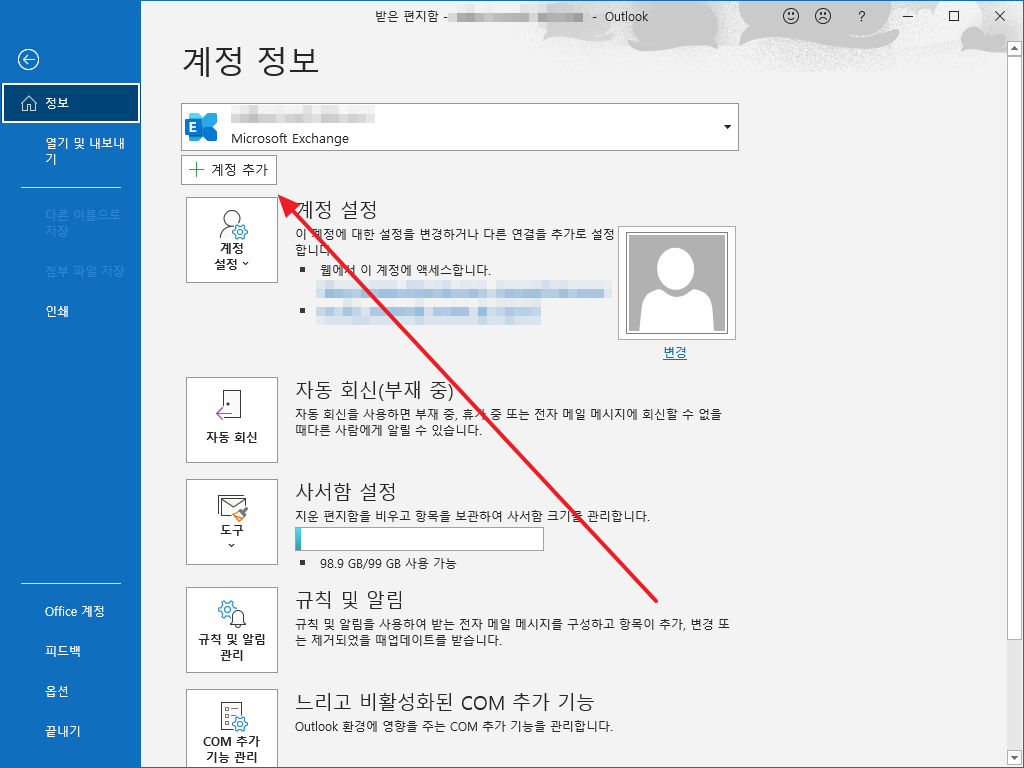This screenshot has width=1024, height=768.
Task: Click the mailbox storage usage bar
Action: 419,539
